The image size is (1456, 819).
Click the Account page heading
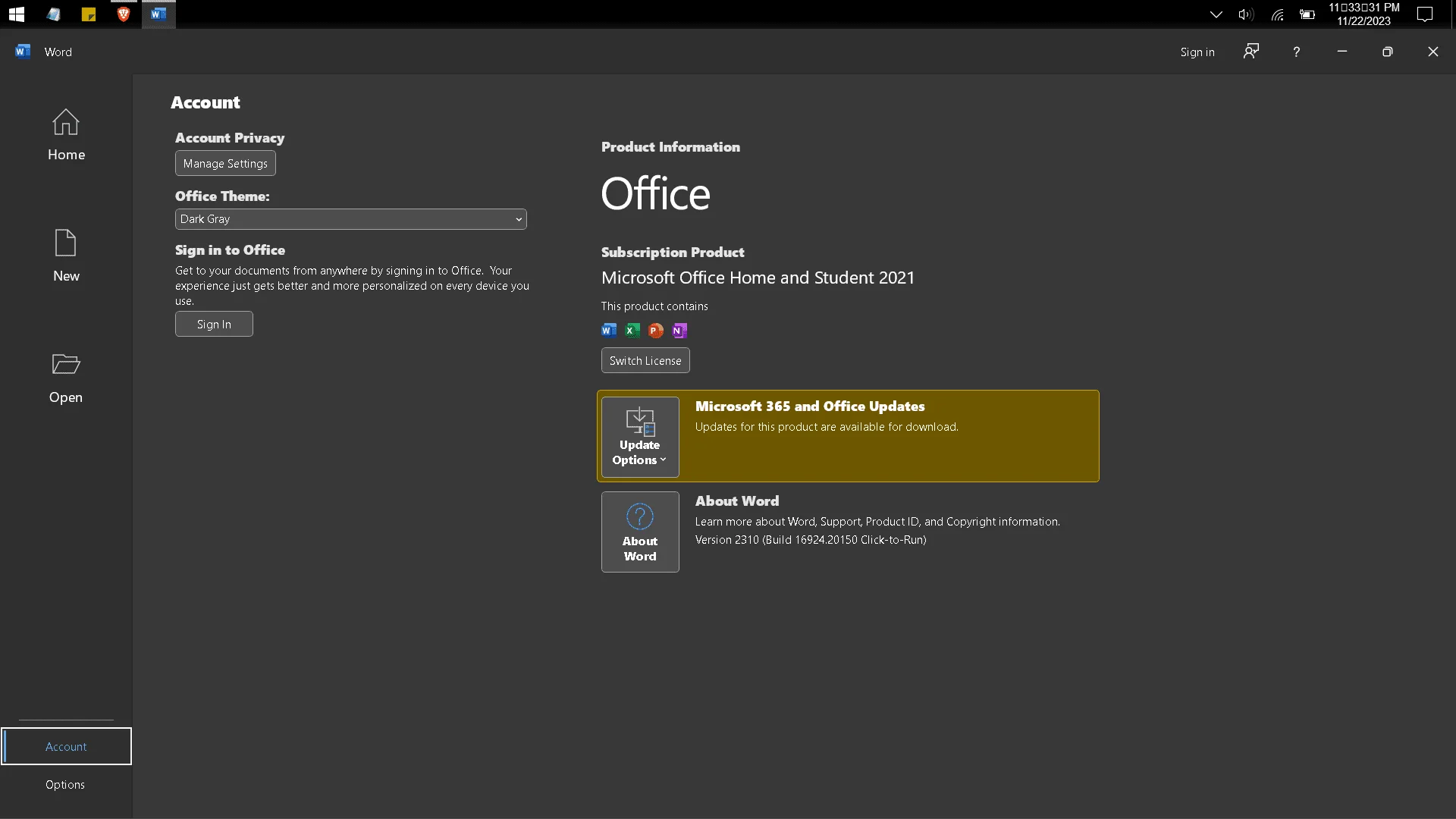206,102
